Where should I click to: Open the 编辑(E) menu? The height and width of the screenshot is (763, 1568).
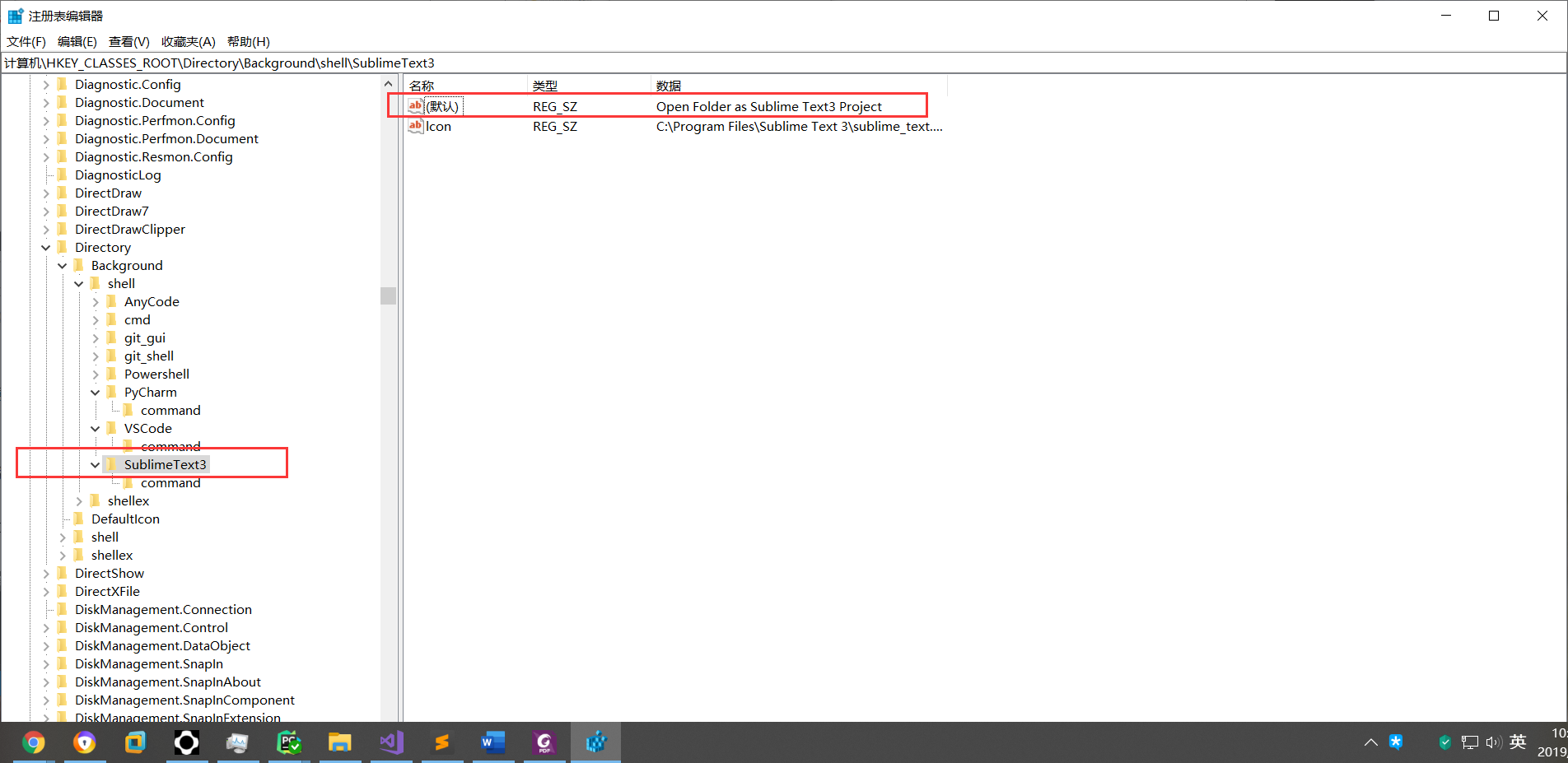coord(77,41)
